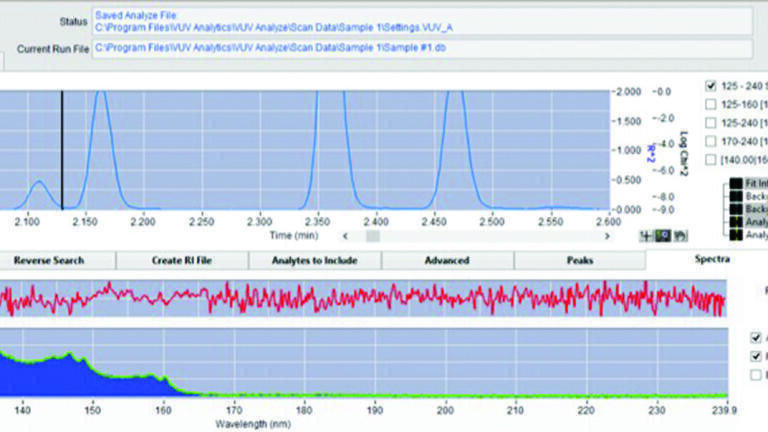This screenshot has height=432, width=768.
Task: Click the black vertical time marker in chromatogram
Action: pos(62,150)
